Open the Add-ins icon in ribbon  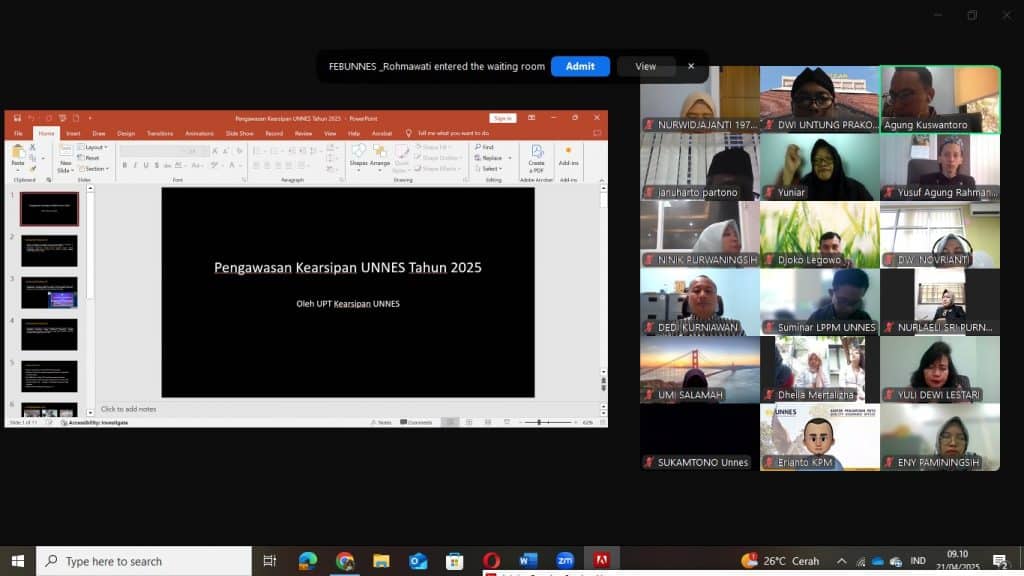tap(568, 155)
